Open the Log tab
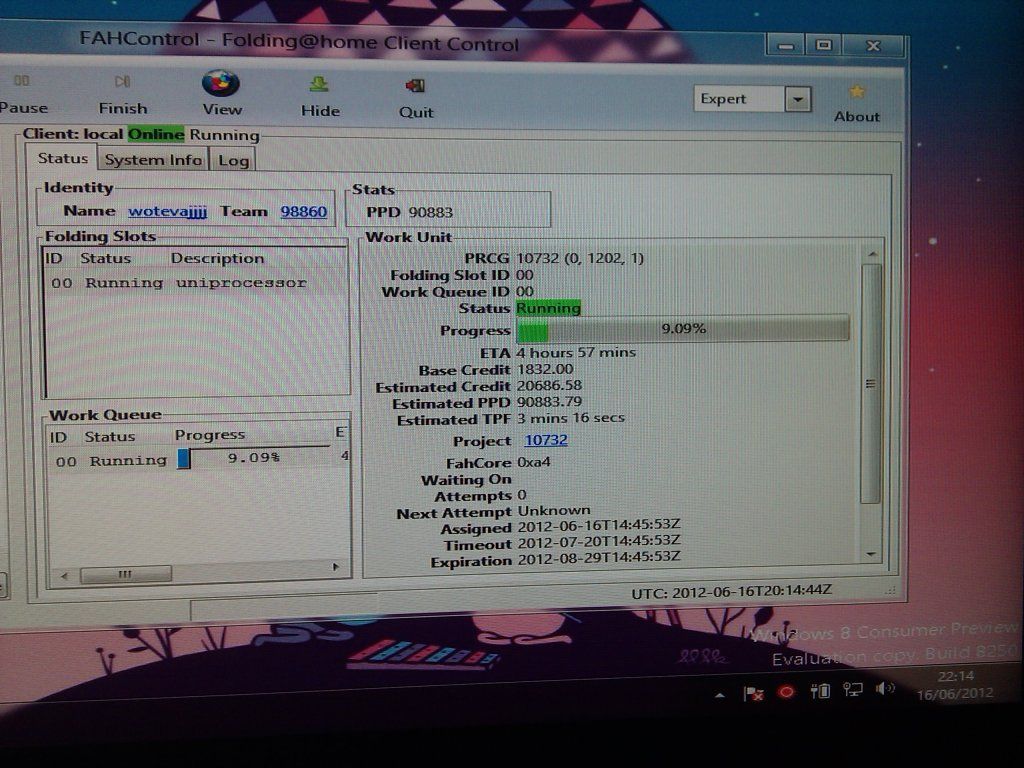Viewport: 1024px width, 768px height. (233, 161)
